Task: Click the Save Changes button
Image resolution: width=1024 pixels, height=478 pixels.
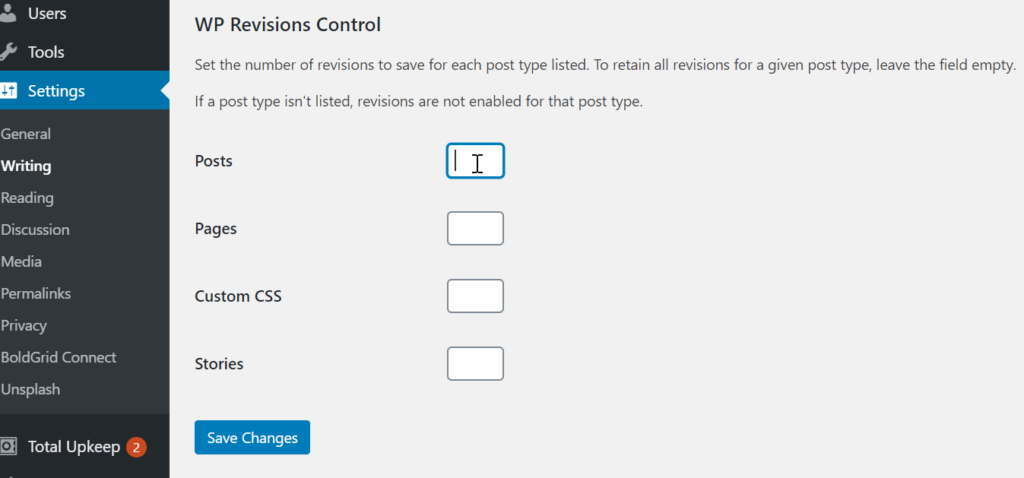Action: click(252, 438)
